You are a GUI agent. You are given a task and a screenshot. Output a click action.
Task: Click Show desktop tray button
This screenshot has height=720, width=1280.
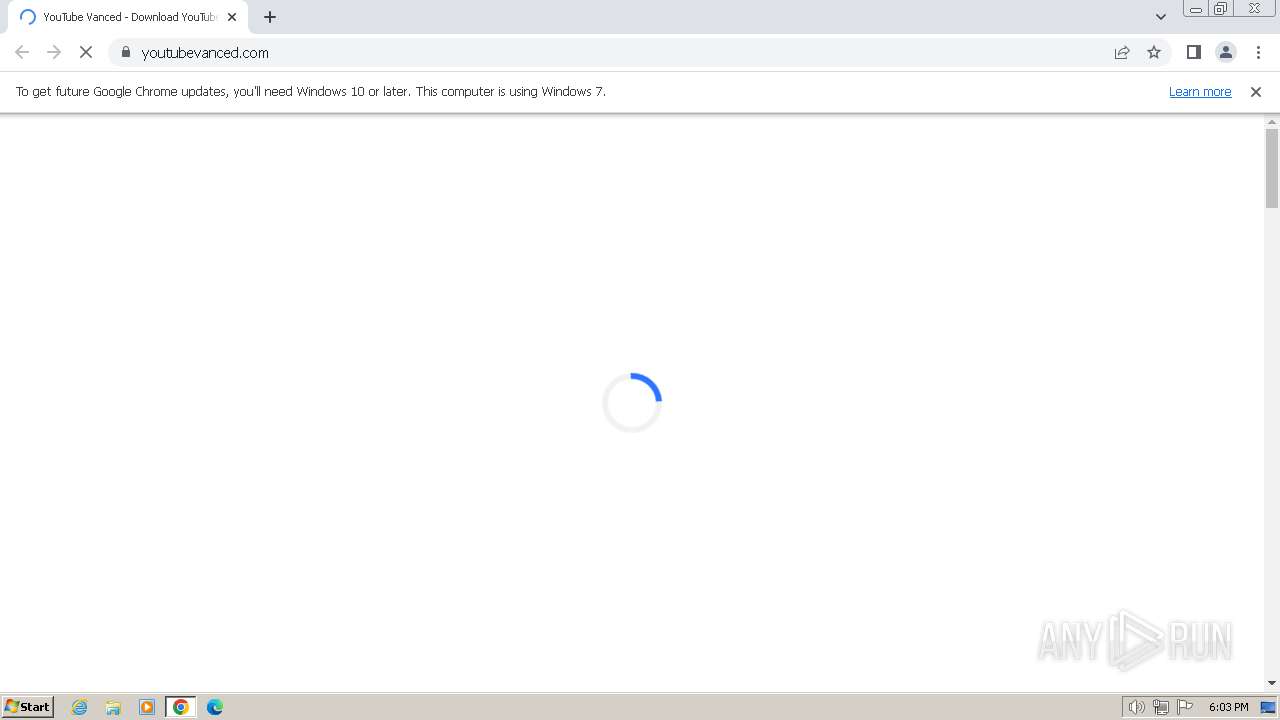click(1268, 707)
